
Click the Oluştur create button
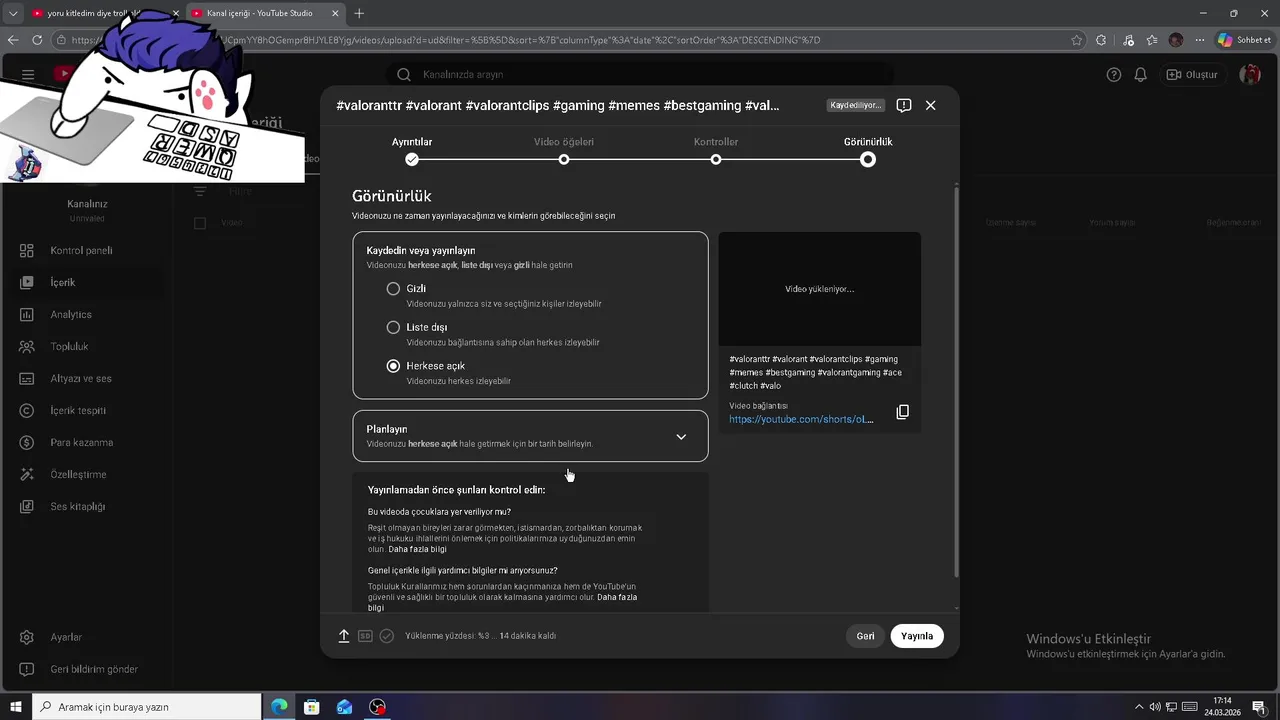(1192, 75)
